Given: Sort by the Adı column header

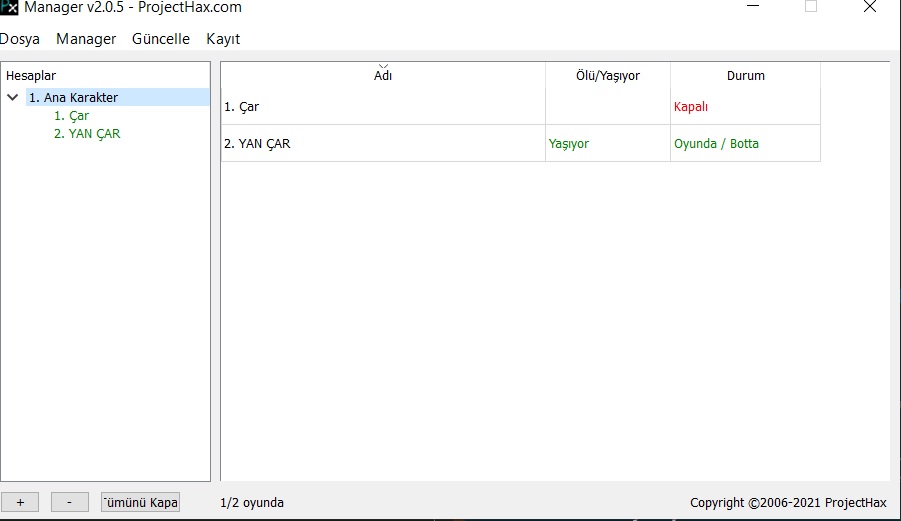Looking at the screenshot, I should [x=383, y=76].
